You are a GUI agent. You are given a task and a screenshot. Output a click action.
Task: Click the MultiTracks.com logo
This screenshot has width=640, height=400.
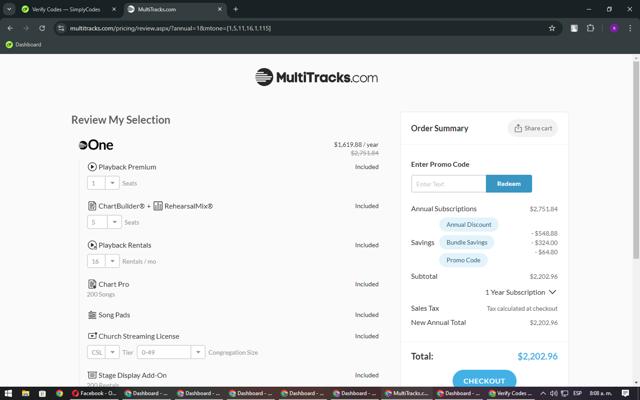[317, 77]
